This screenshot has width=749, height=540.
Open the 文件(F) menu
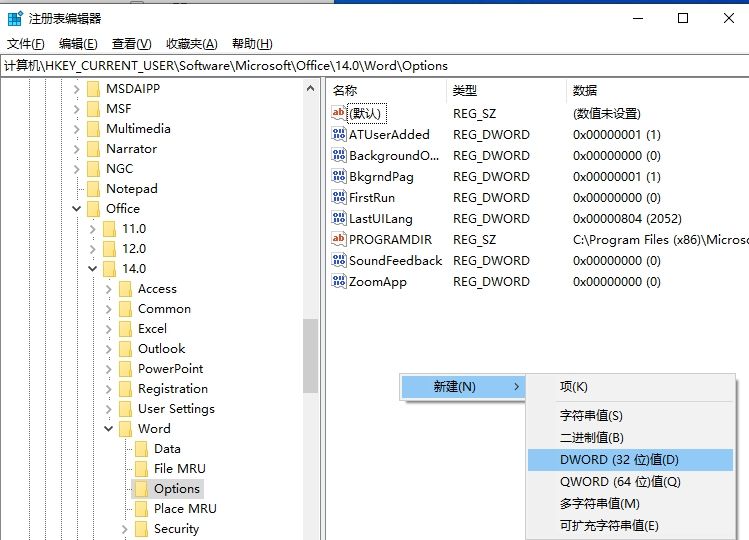pos(26,44)
